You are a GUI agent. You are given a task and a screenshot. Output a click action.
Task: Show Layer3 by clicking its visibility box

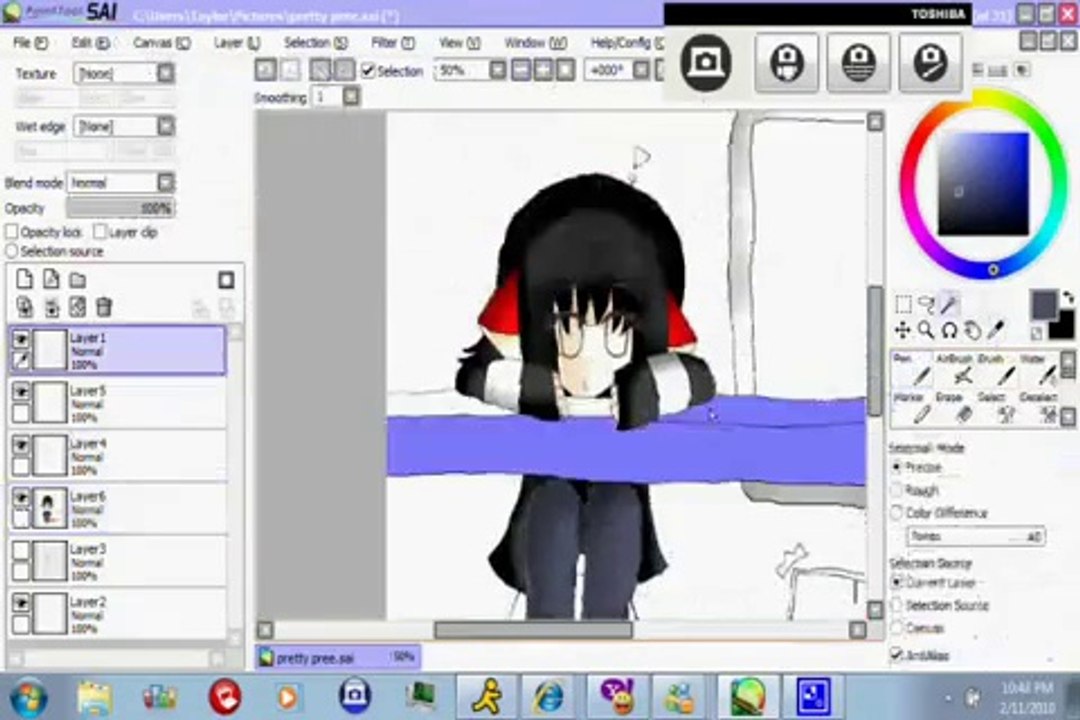point(21,551)
